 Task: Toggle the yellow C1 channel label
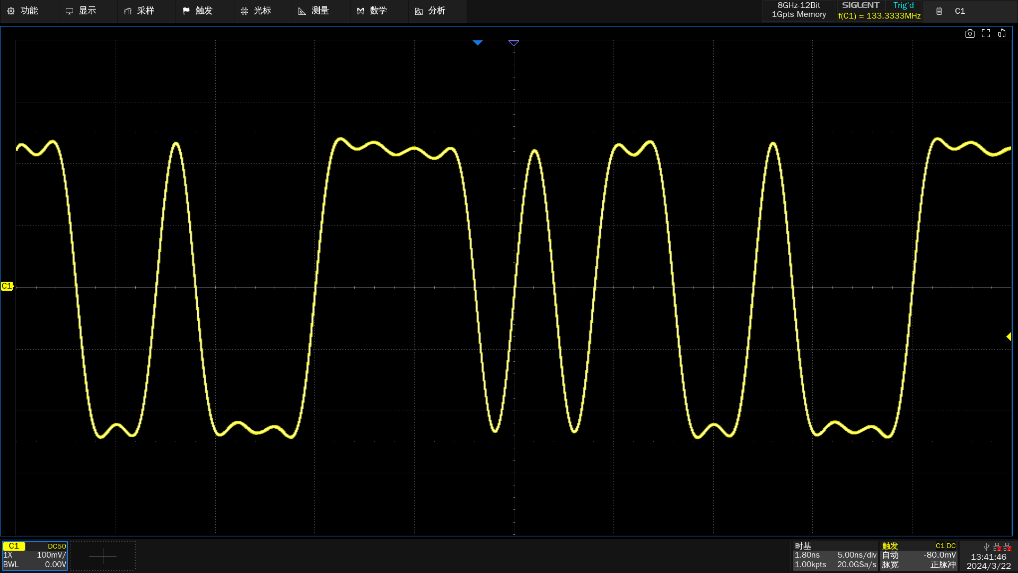click(x=14, y=546)
